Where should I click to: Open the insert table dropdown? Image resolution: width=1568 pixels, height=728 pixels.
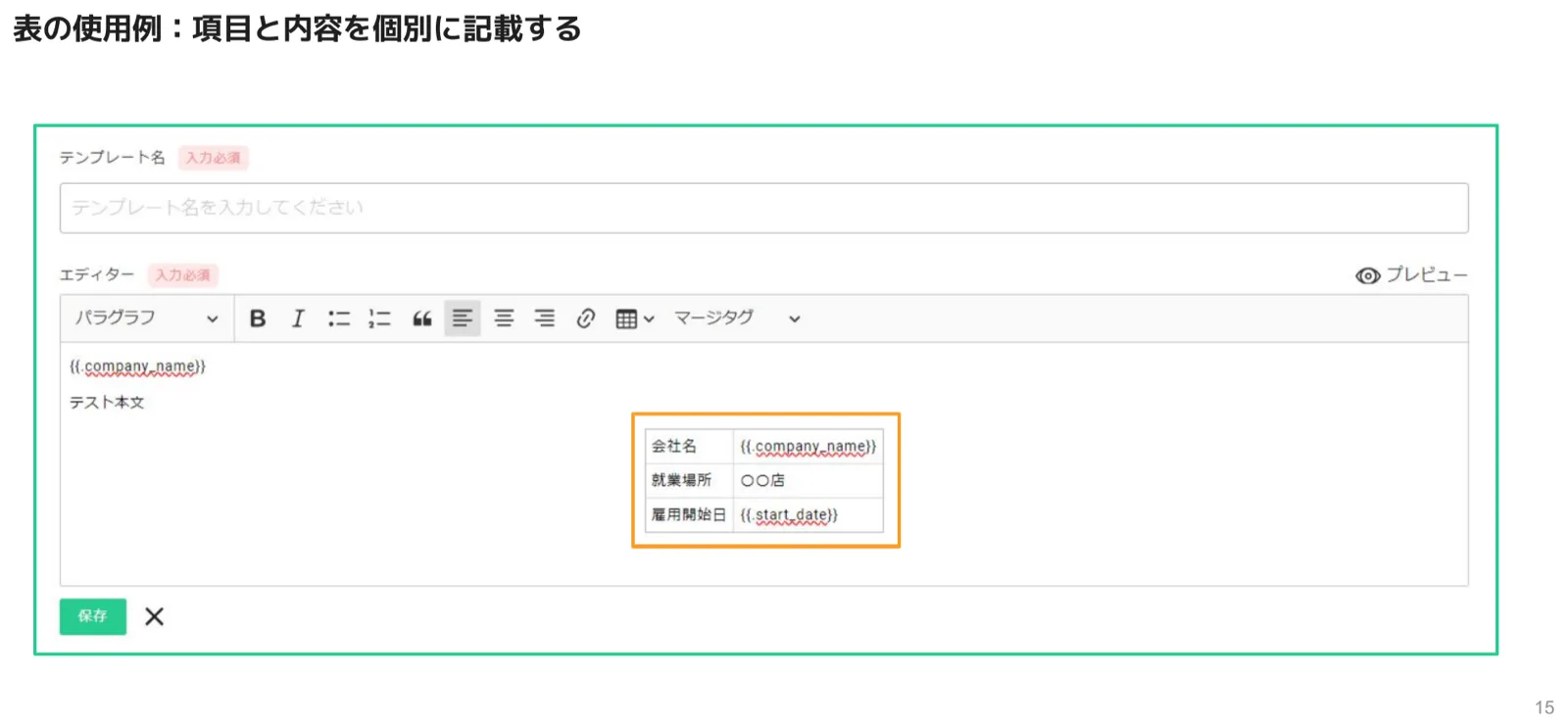[634, 318]
